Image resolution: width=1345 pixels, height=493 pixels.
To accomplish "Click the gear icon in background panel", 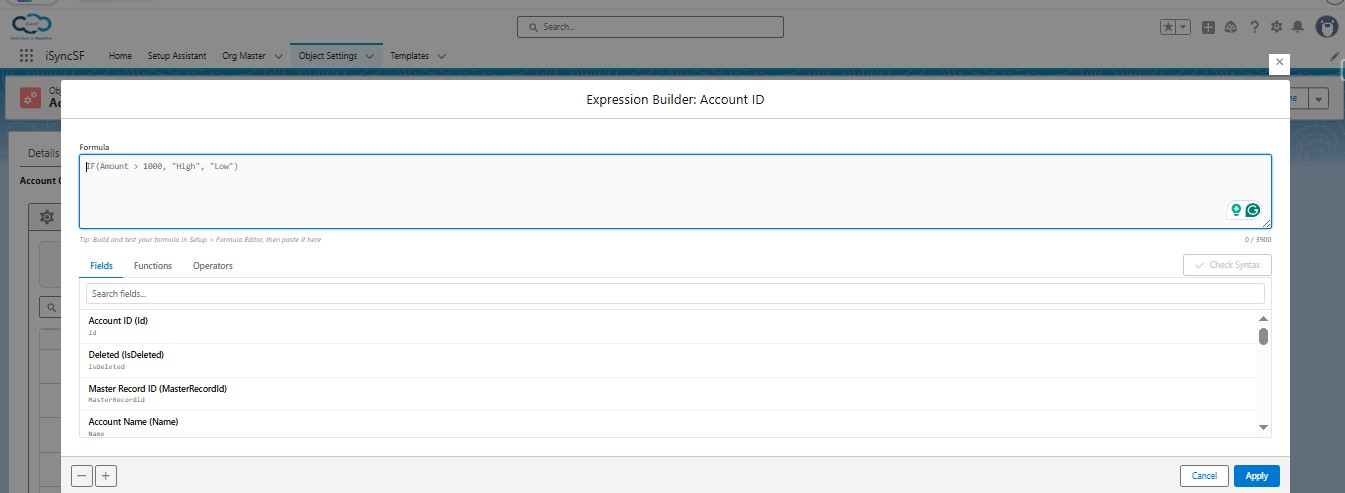I will pos(46,217).
